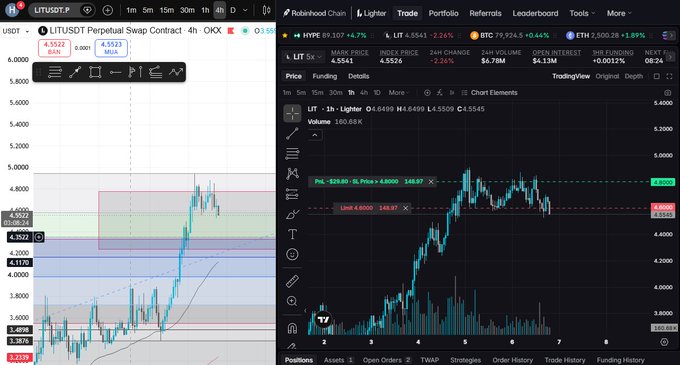Viewport: 680px width, 365px height.
Task: Open the position forecasting tools in Lighter sidebar
Action: pos(292,194)
